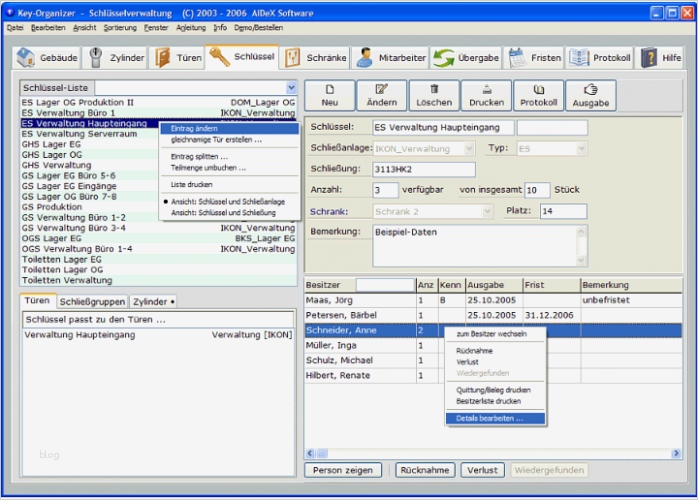
Task: Expand the Schlüssel-Liste dropdown
Action: [291, 88]
